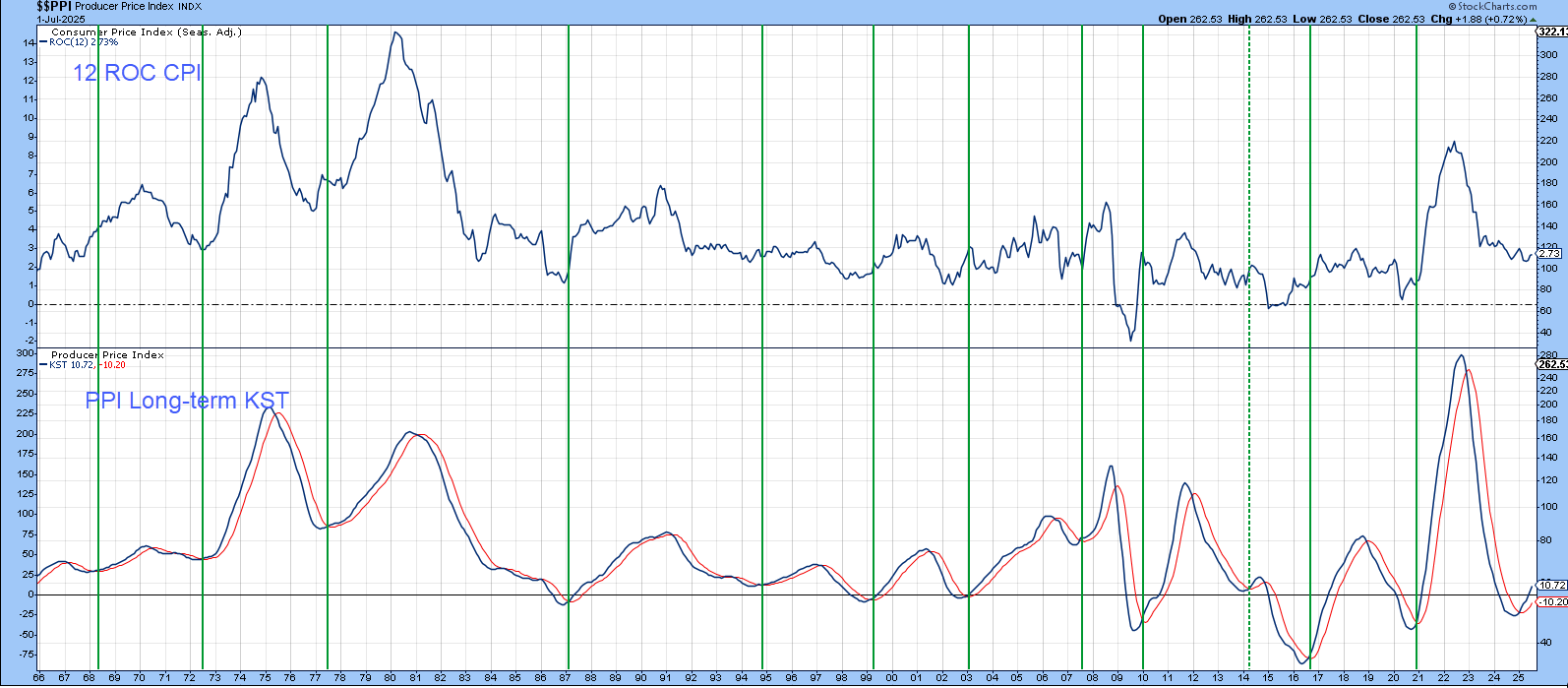Select the PPI Long-term KST annotation

pos(187,401)
